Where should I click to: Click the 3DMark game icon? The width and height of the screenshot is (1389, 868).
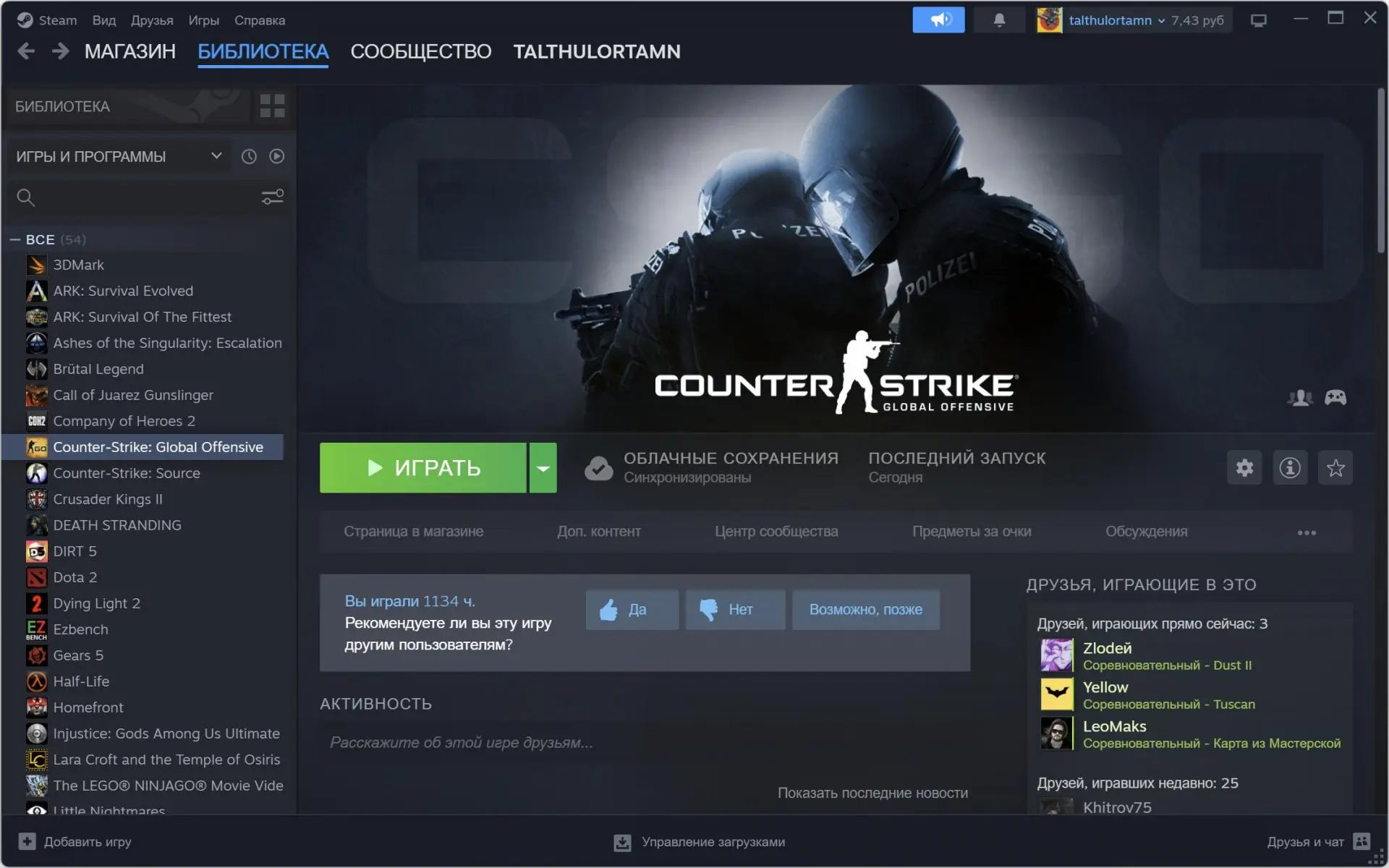pyautogui.click(x=37, y=265)
